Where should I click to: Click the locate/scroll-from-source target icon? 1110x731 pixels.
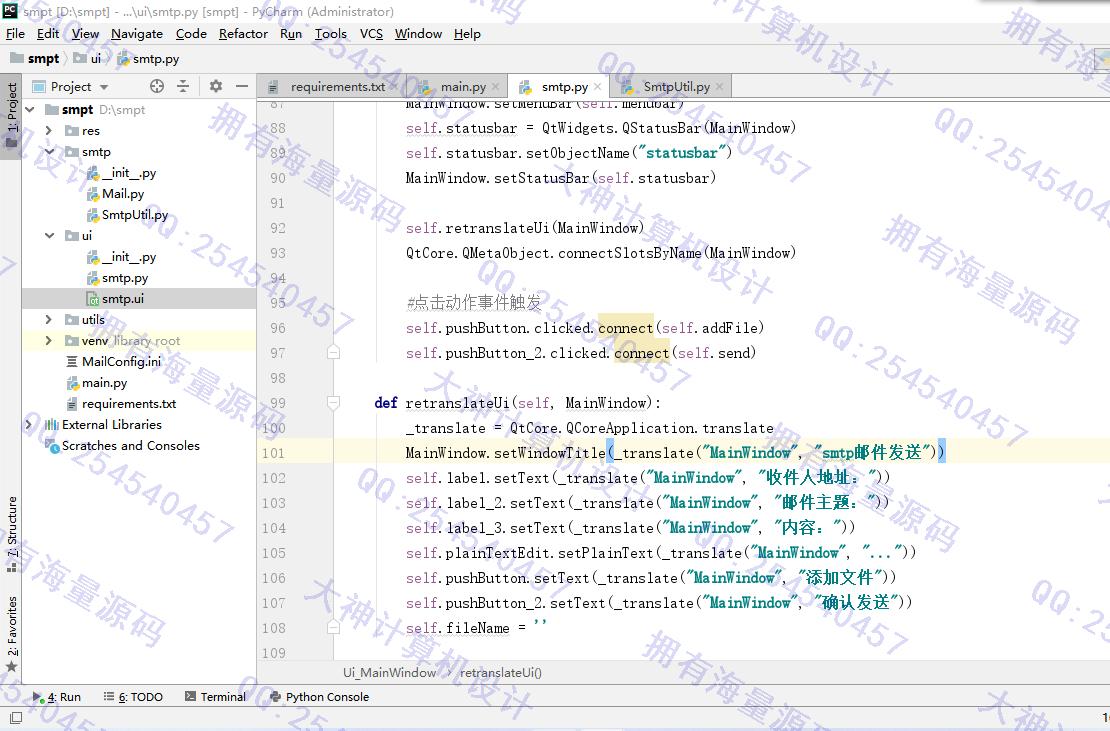click(156, 86)
